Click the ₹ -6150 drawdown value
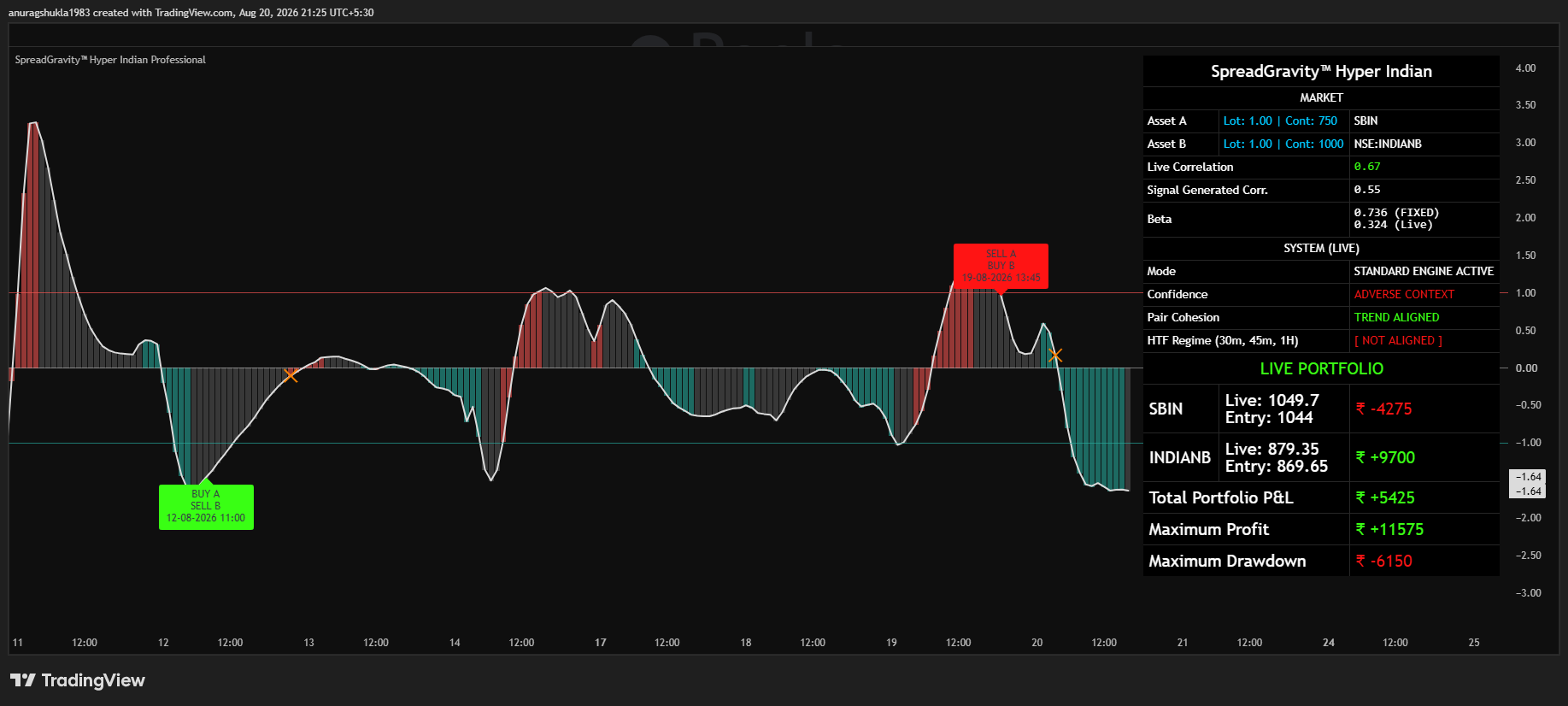This screenshot has width=1568, height=706. click(x=1383, y=562)
